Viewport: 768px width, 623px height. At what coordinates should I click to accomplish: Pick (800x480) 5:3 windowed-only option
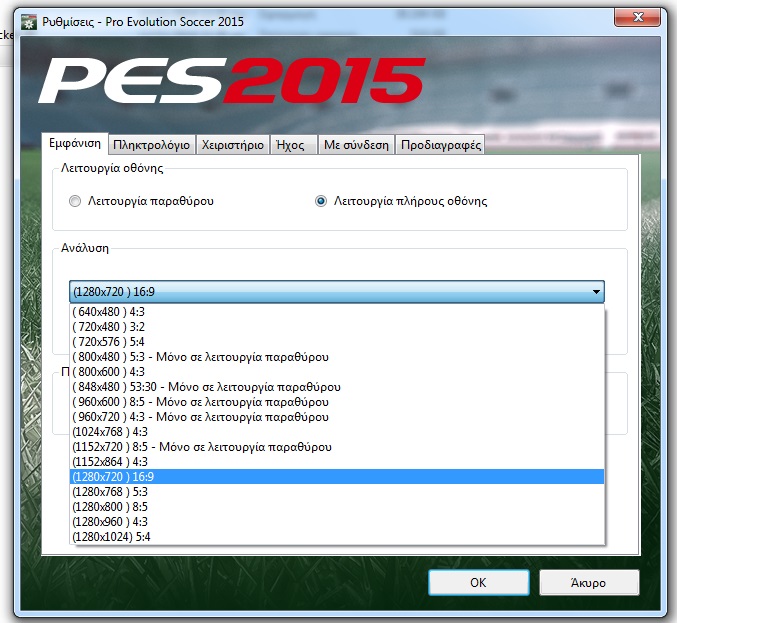point(337,357)
